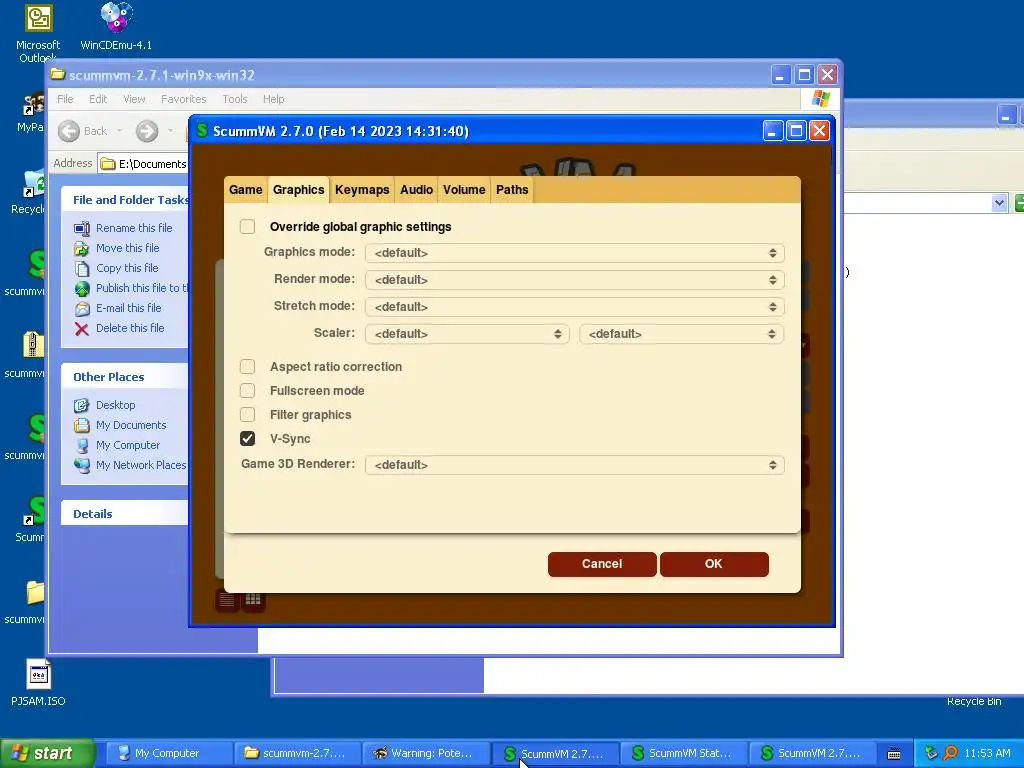Image resolution: width=1024 pixels, height=768 pixels.
Task: Open Desktop under Other Places
Action: [x=116, y=405]
